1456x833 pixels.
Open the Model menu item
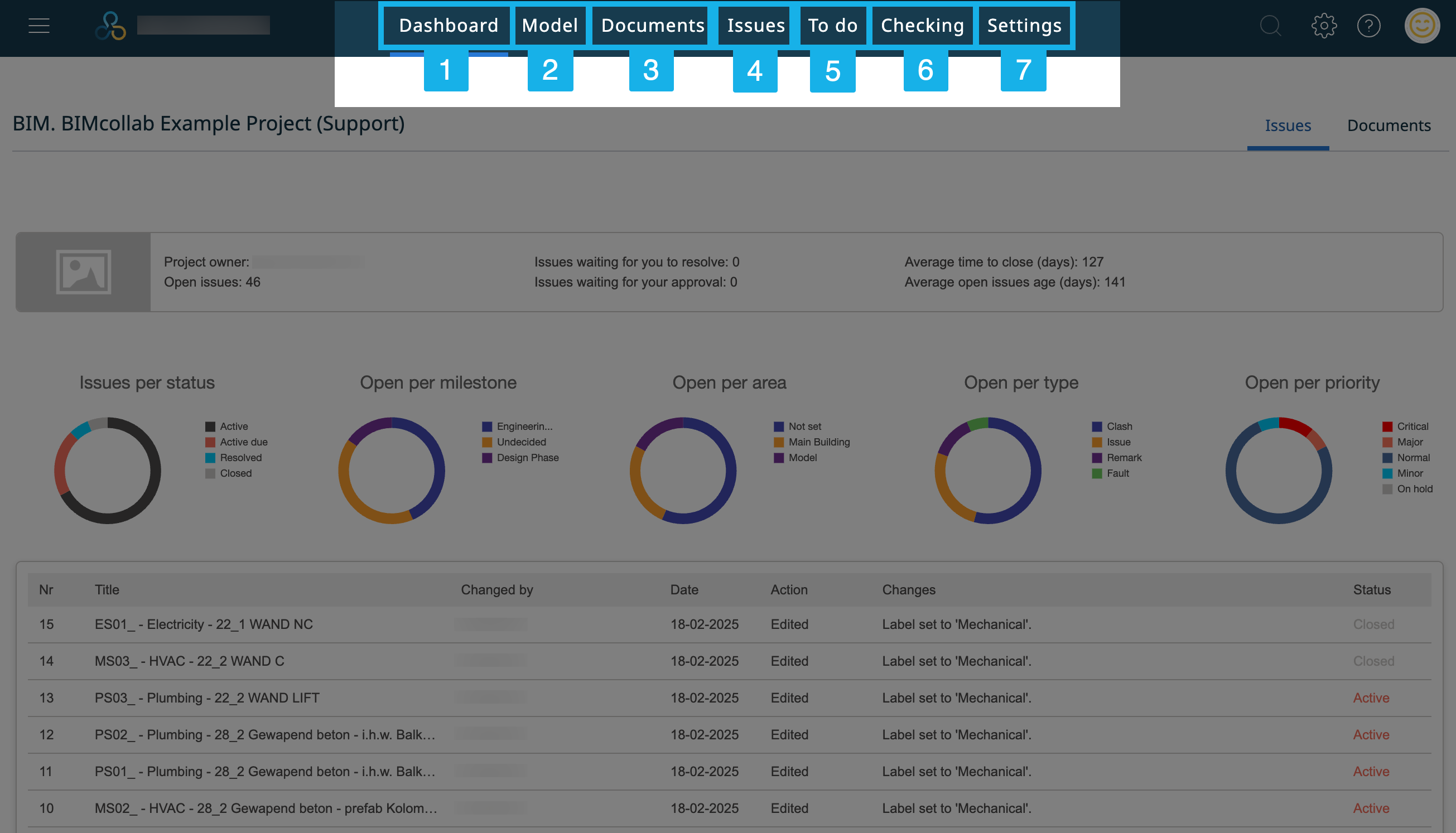coord(549,25)
